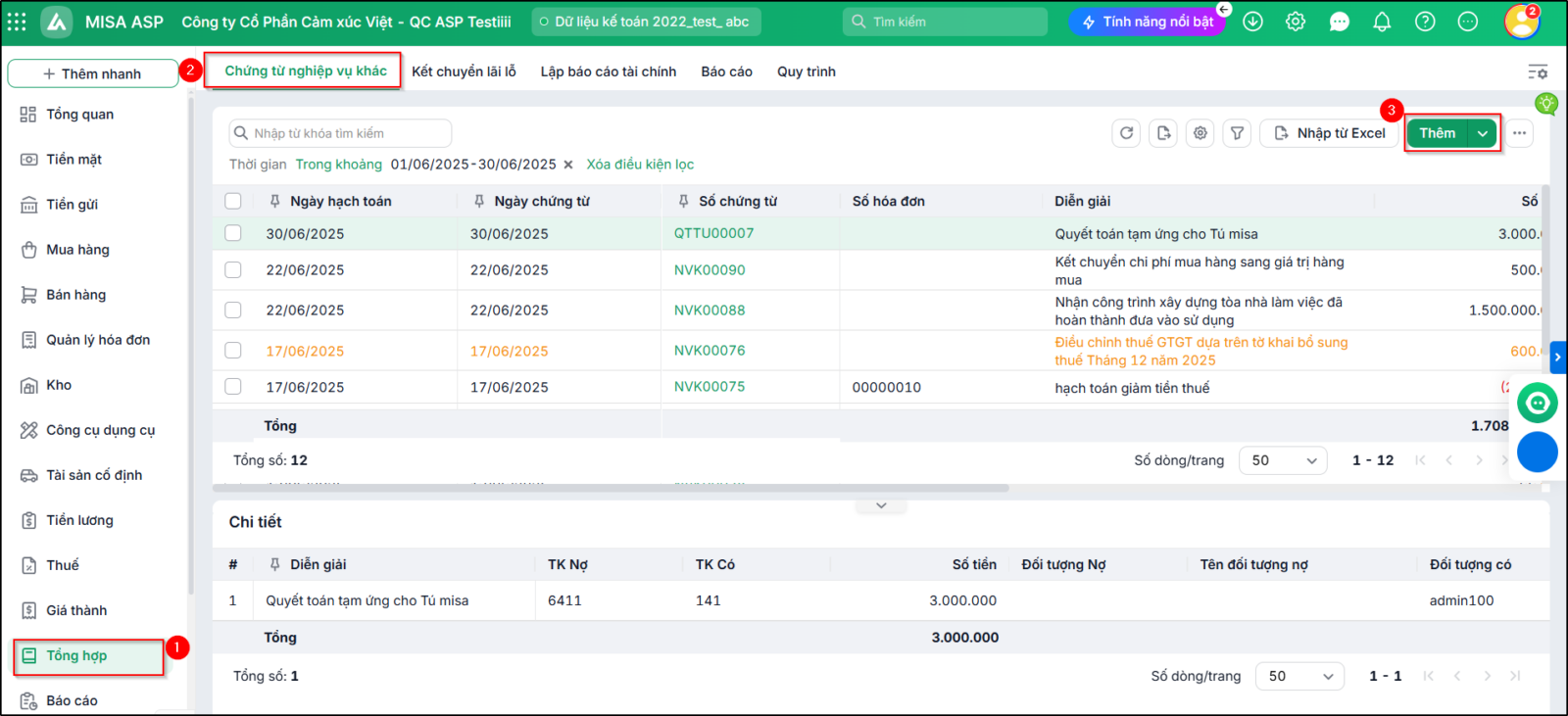This screenshot has height=716, width=1568.
Task: Open the upper rows-per-page dropdown showing 50
Action: 1283,460
